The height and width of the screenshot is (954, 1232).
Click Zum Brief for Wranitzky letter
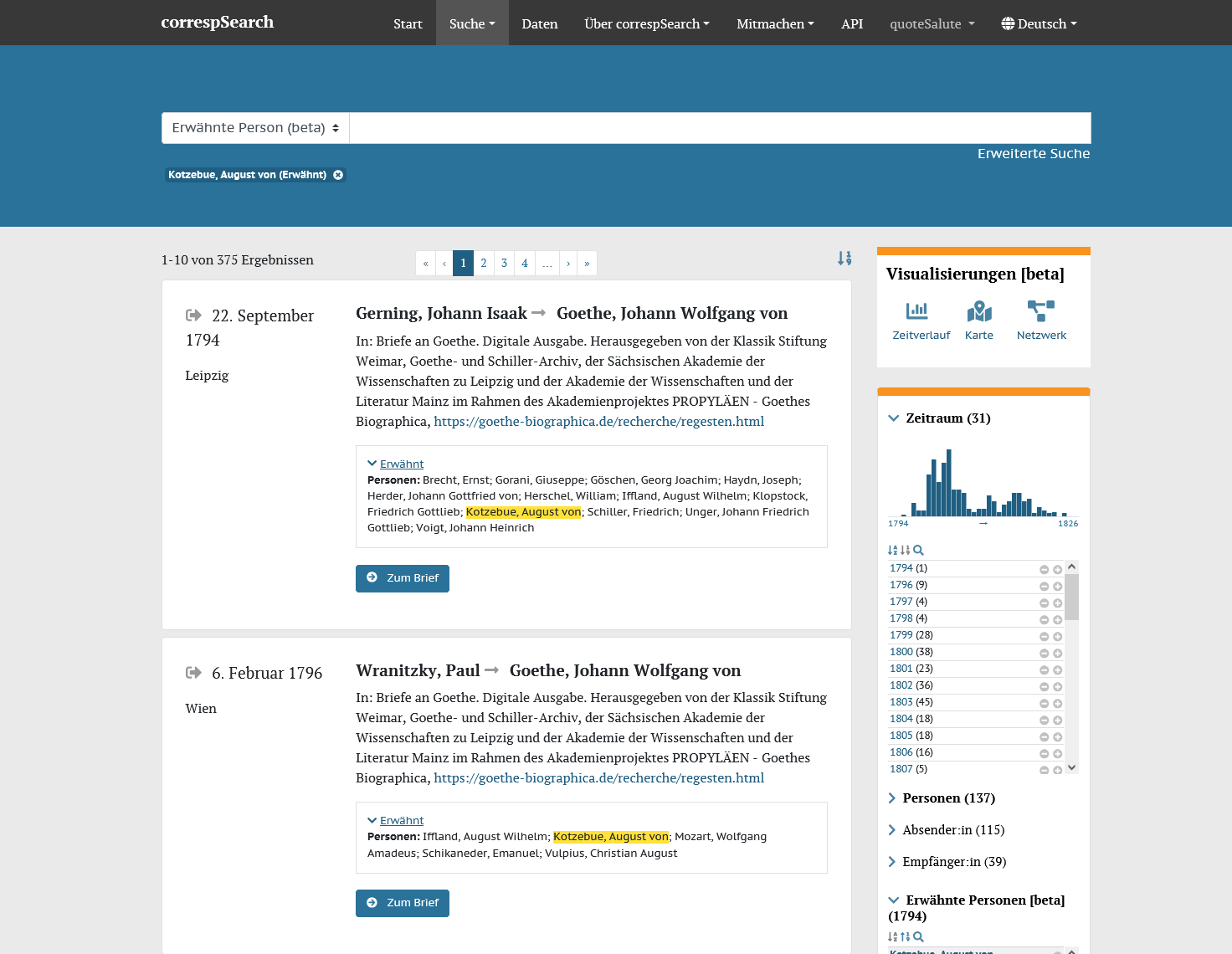(x=403, y=903)
